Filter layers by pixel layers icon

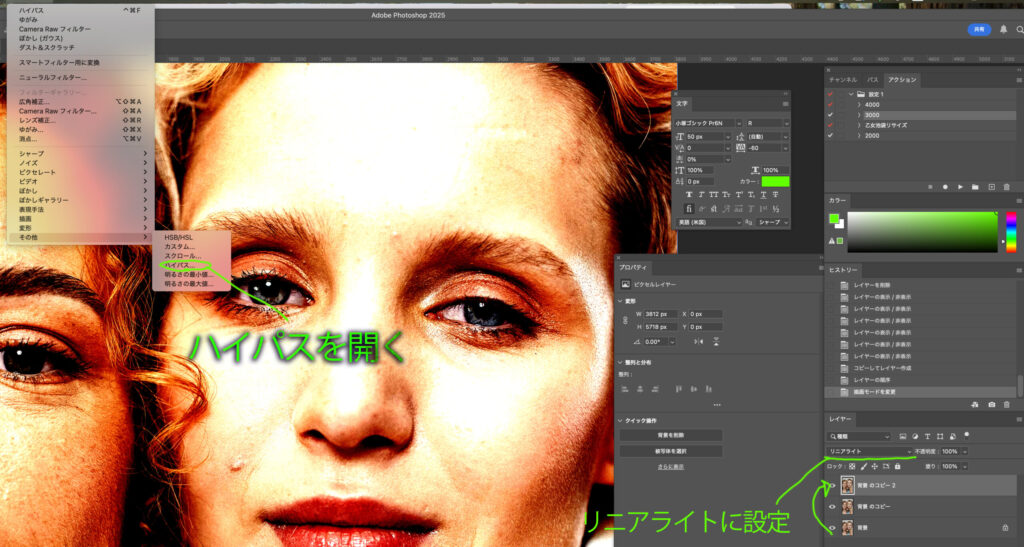903,436
